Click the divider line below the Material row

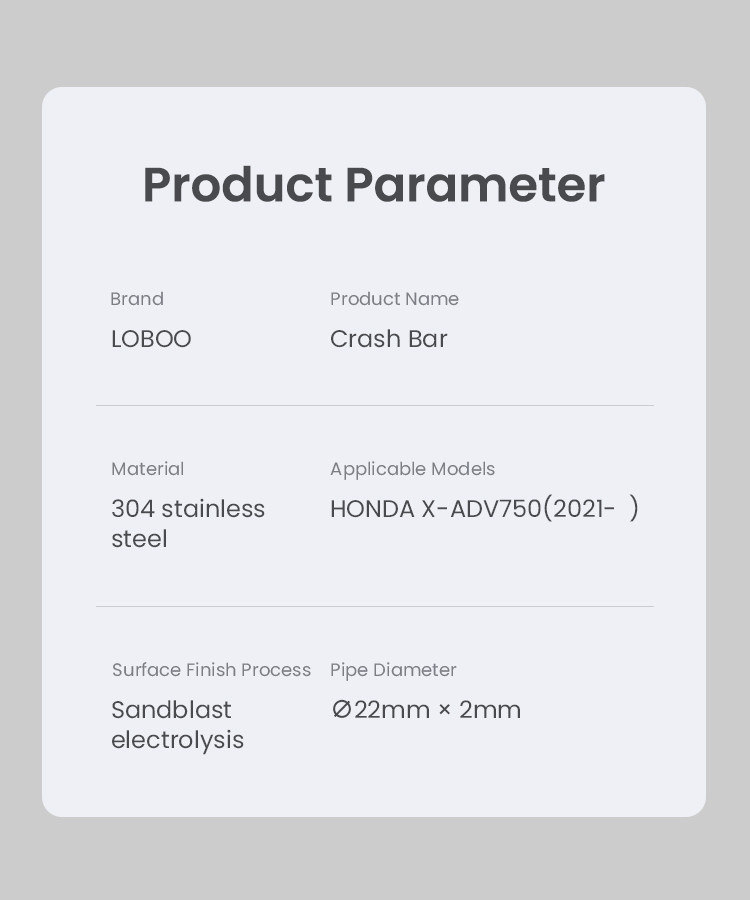pos(374,606)
